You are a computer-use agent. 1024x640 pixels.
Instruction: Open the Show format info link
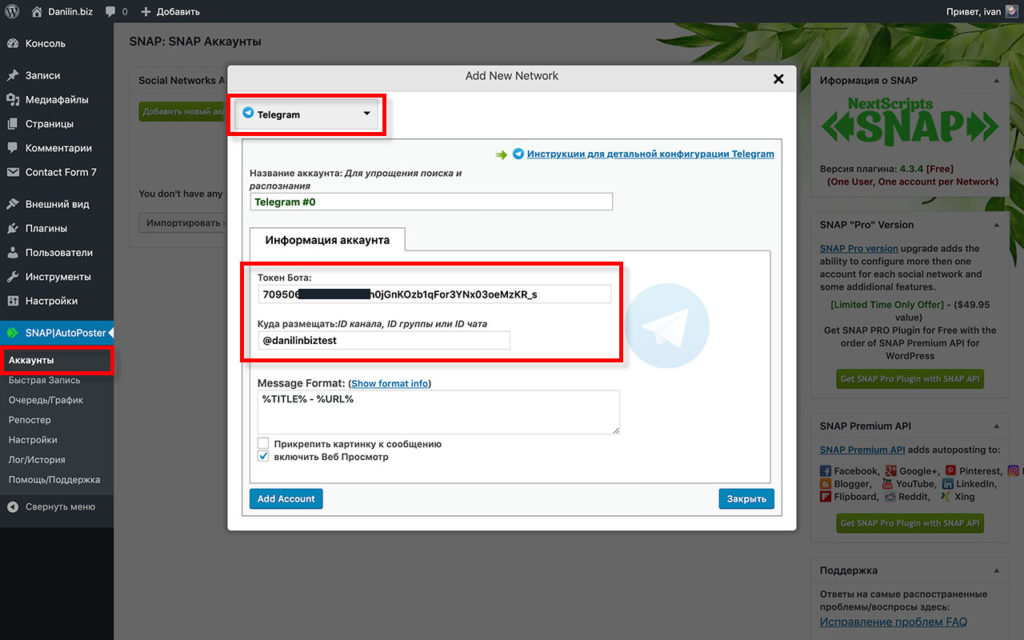pyautogui.click(x=389, y=383)
